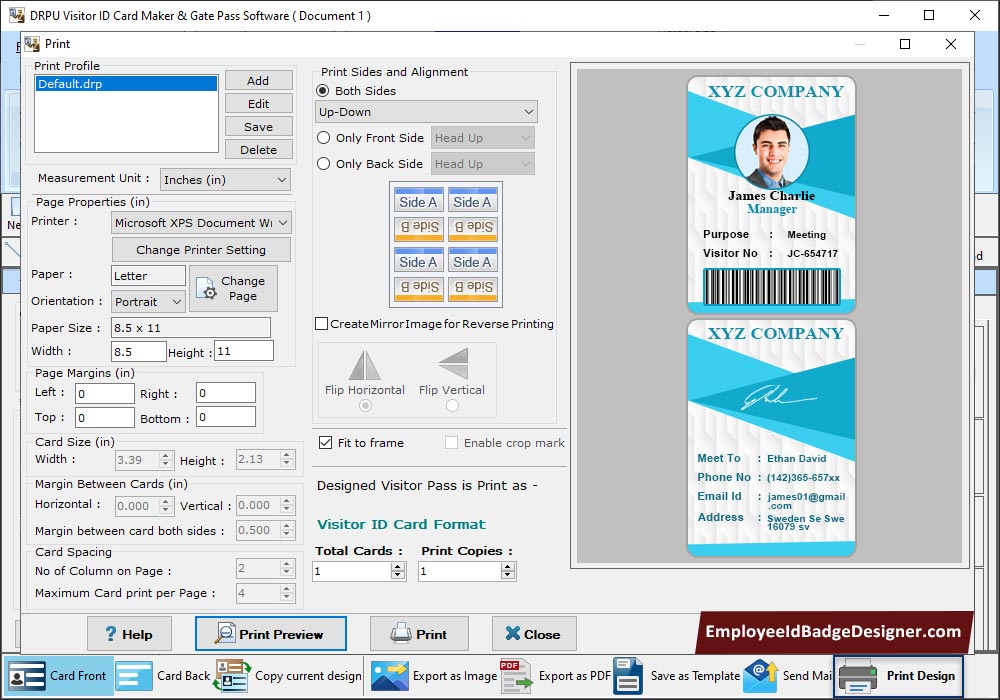Image resolution: width=1000 pixels, height=700 pixels.
Task: Enable Create Mirror Image for Reverse Printing
Action: coord(322,324)
